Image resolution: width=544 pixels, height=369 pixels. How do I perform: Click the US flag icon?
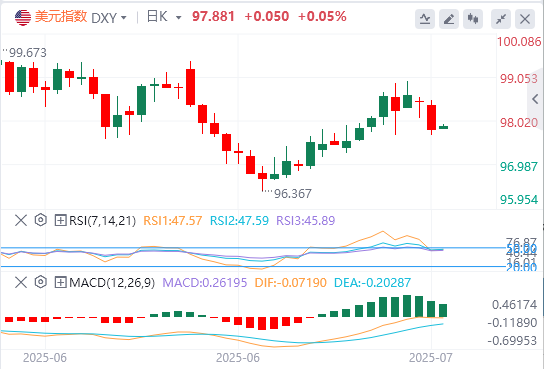pos(23,18)
